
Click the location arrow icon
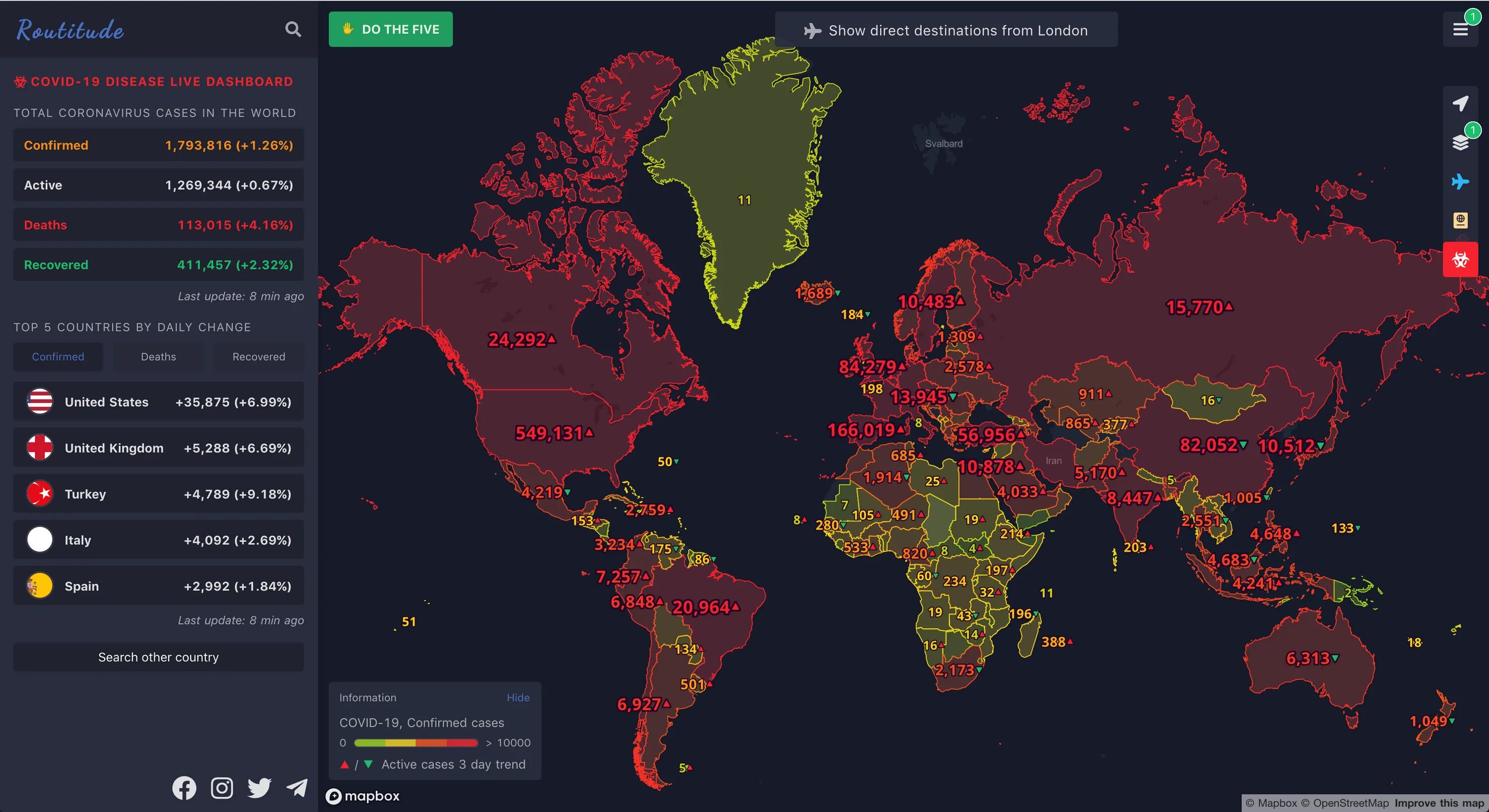[1460, 103]
